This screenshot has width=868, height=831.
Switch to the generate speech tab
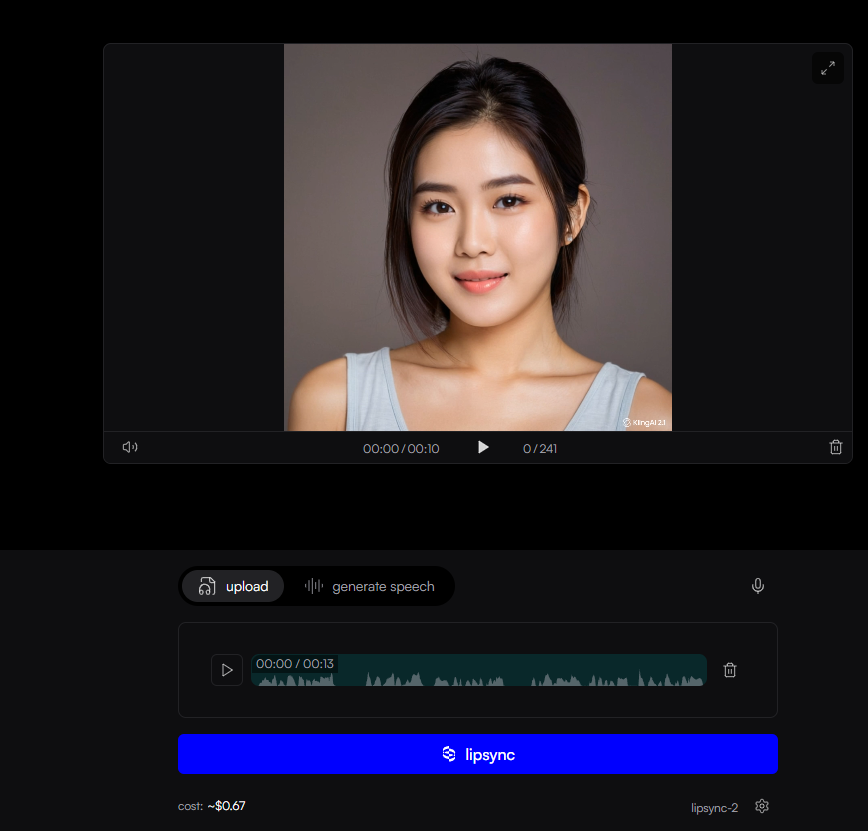click(x=382, y=586)
